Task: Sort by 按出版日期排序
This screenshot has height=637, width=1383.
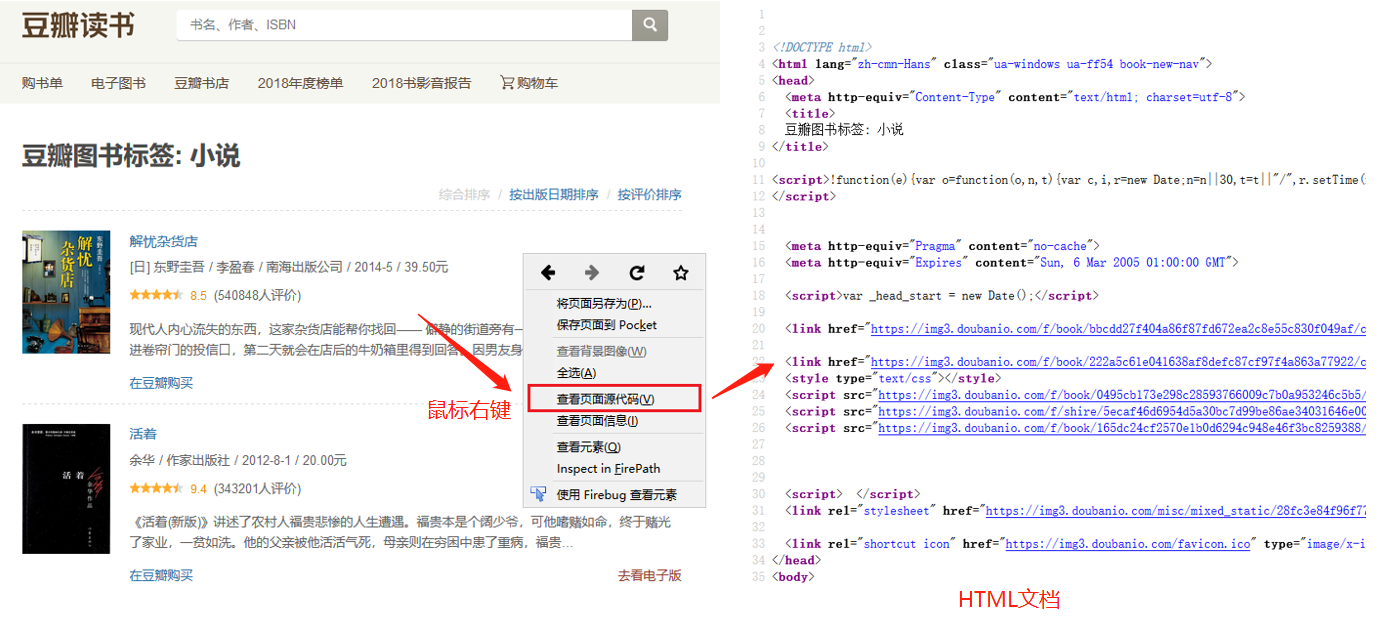Action: (554, 194)
